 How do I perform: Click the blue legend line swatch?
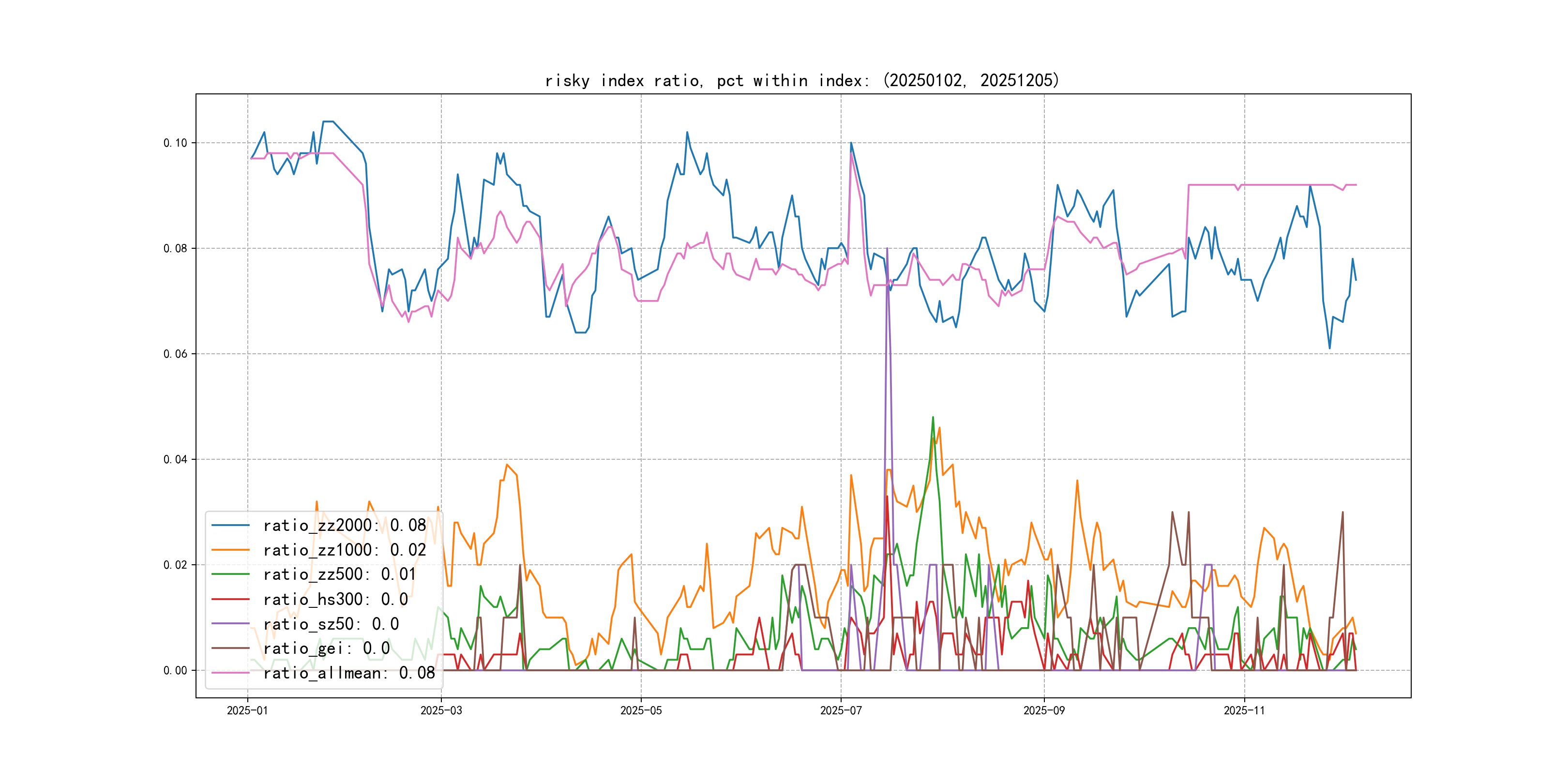(x=230, y=525)
